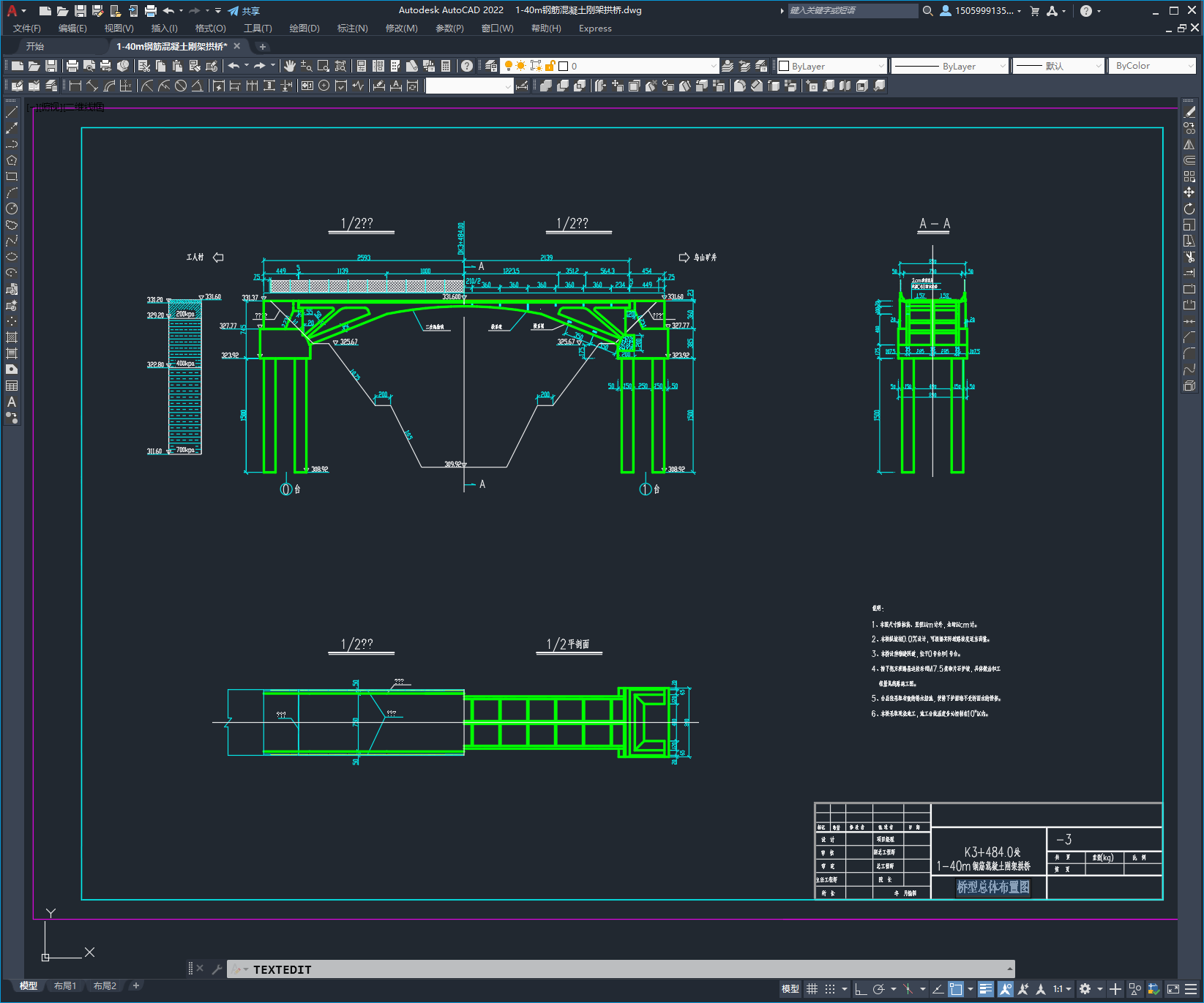Click the Save icon in the standard toolbar
Viewport: 1204px width, 1003px height.
51,66
